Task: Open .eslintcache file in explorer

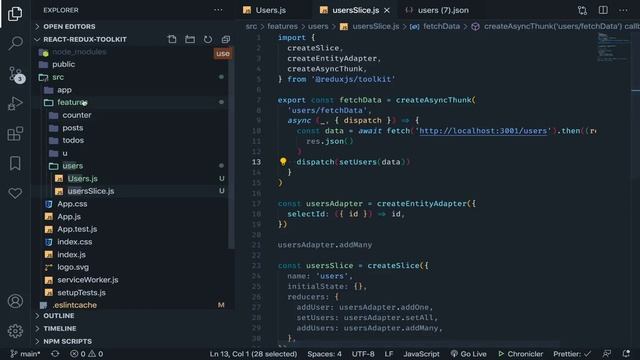Action: click(75, 305)
